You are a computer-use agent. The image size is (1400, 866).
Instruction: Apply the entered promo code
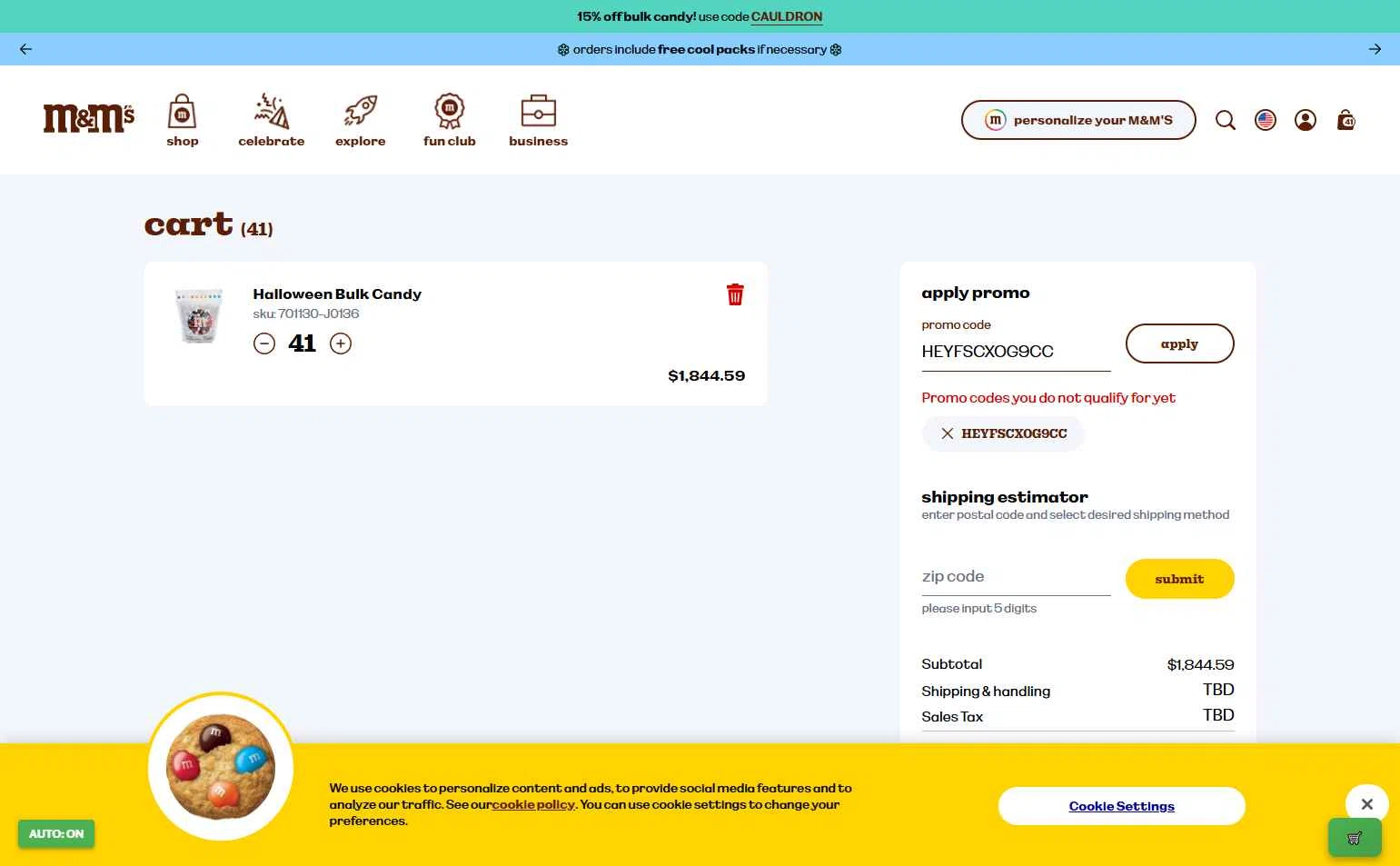pyautogui.click(x=1179, y=343)
